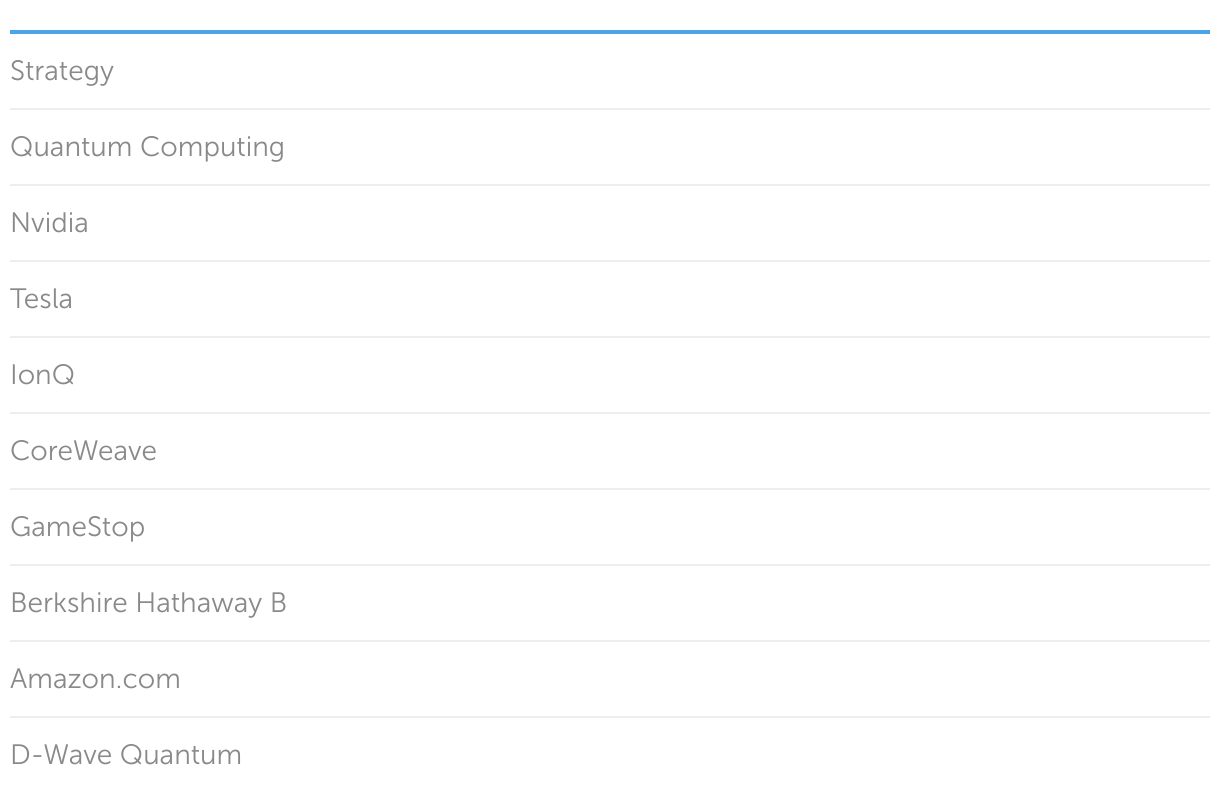Open the Tesla stock page
The image size is (1220, 802).
[x=41, y=299]
